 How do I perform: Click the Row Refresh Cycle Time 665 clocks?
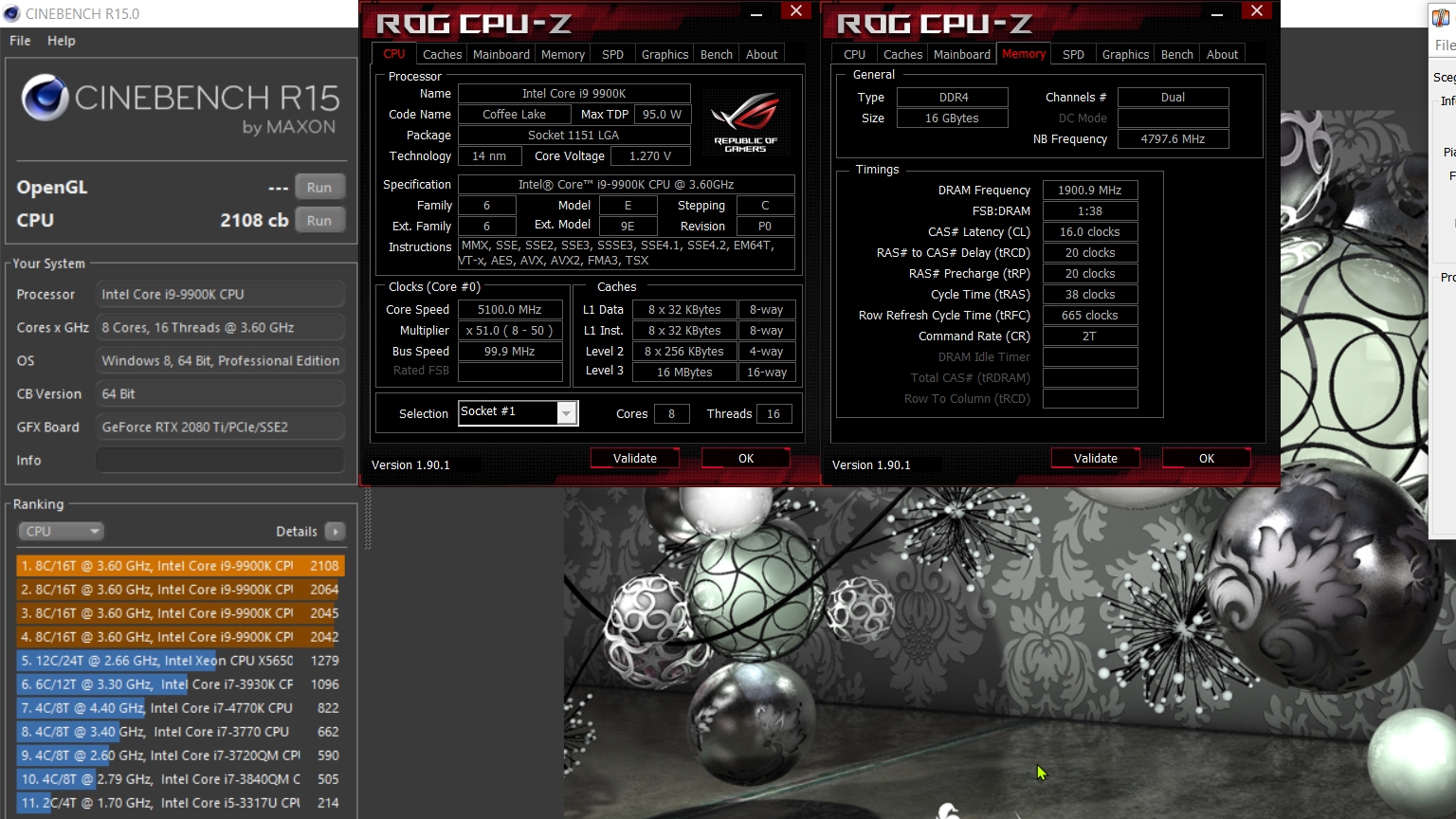click(x=1090, y=316)
